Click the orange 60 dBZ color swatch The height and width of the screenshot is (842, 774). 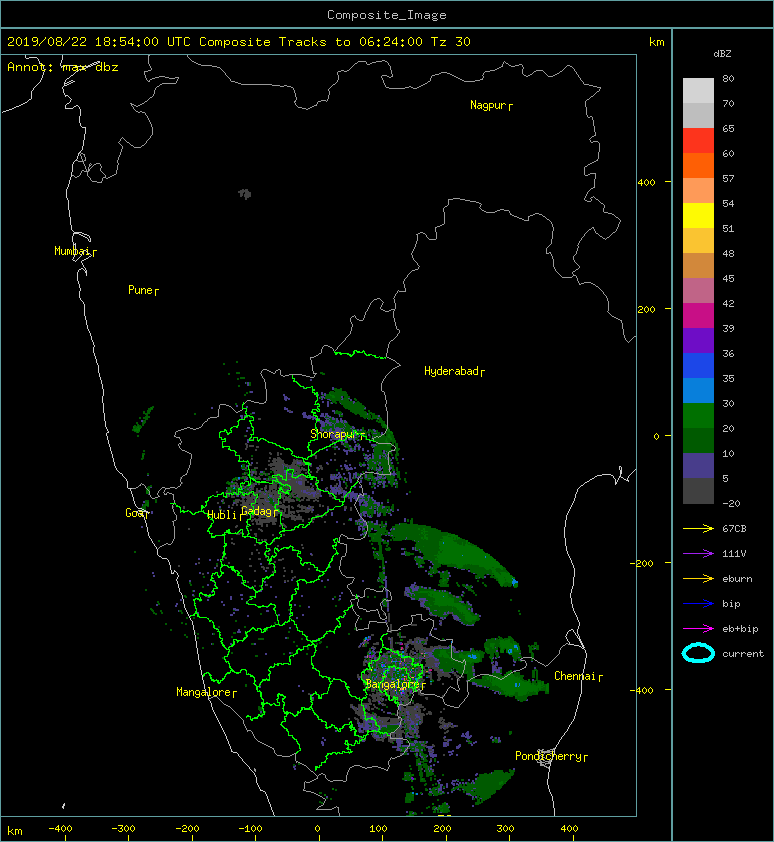click(698, 166)
